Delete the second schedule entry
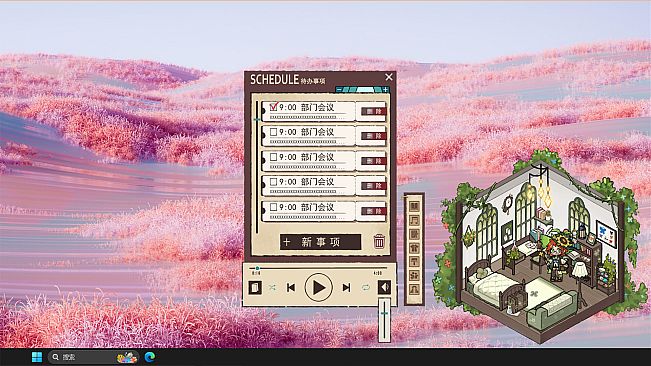 click(x=374, y=136)
